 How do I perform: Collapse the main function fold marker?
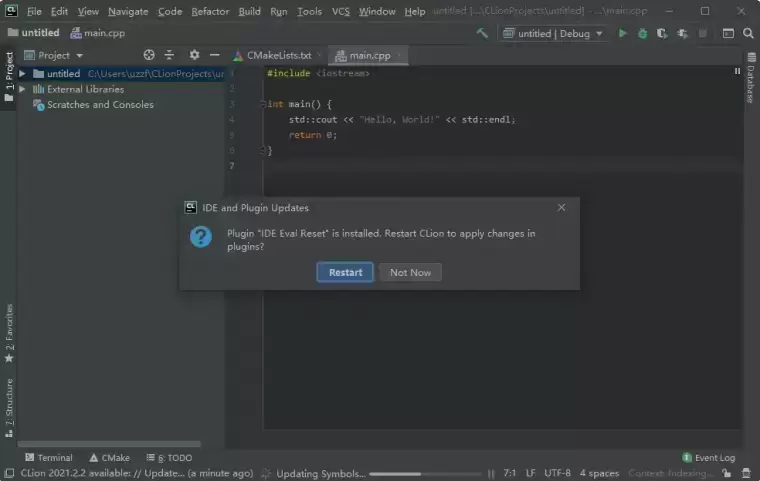tap(263, 104)
